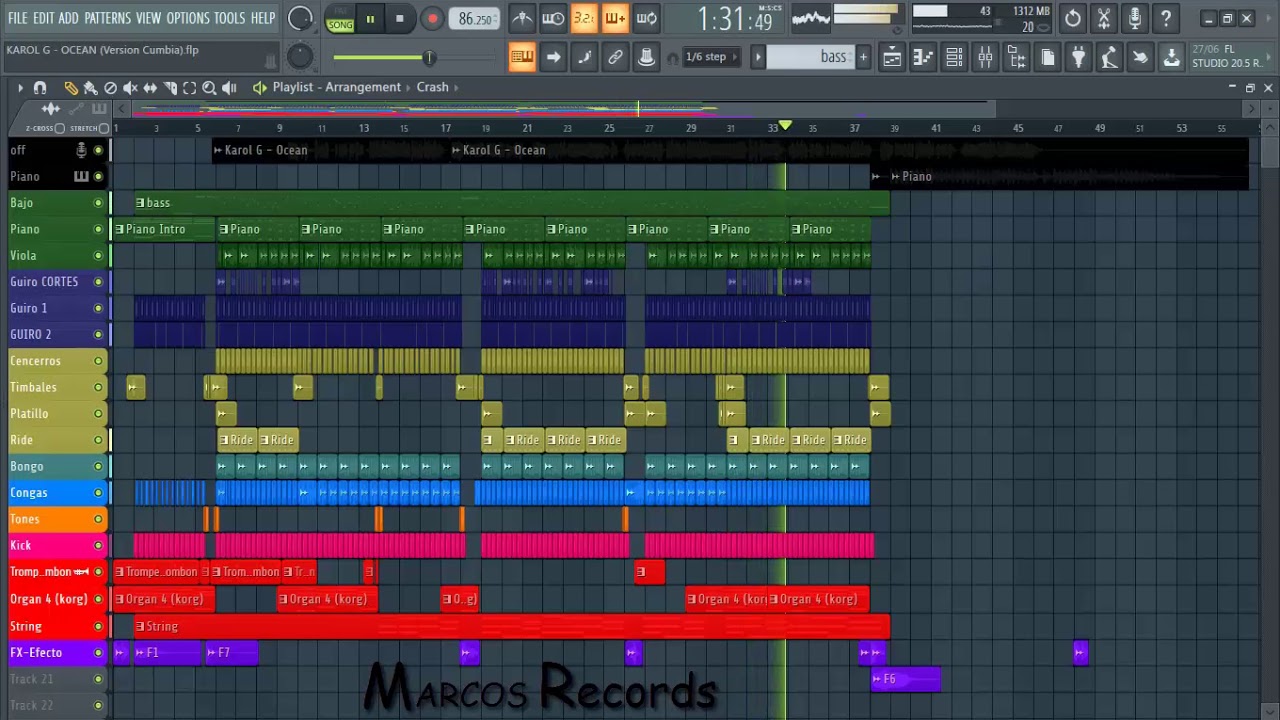
Task: Toggle the metronome icon
Action: [522, 18]
